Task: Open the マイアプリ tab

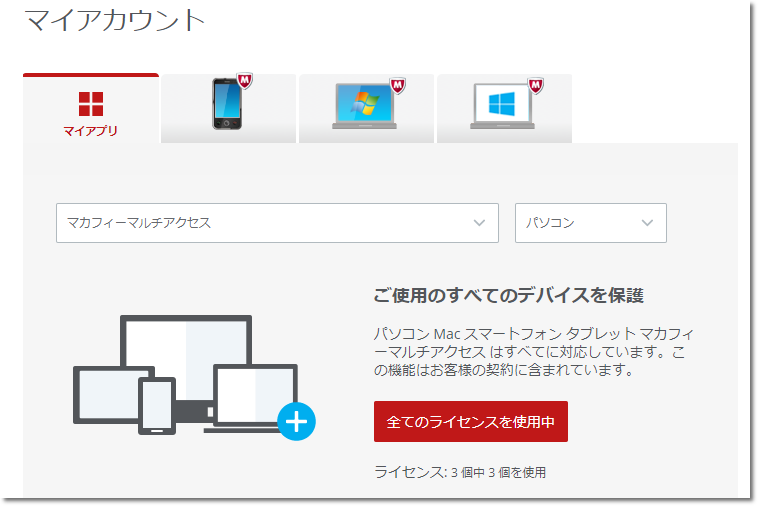Action: click(91, 108)
